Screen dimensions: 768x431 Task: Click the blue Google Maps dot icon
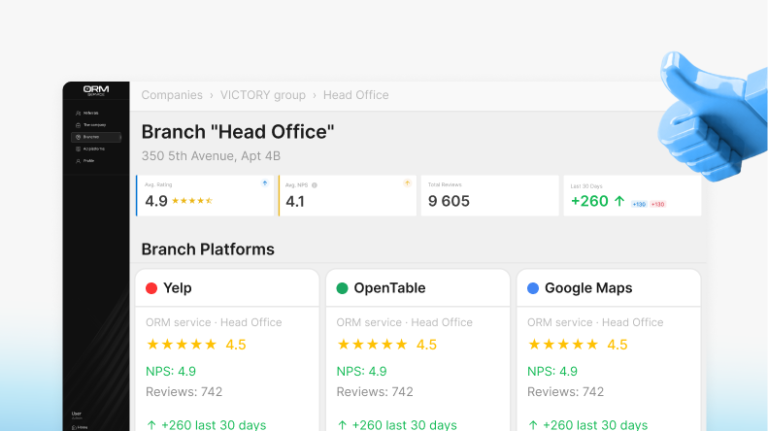pyautogui.click(x=533, y=288)
